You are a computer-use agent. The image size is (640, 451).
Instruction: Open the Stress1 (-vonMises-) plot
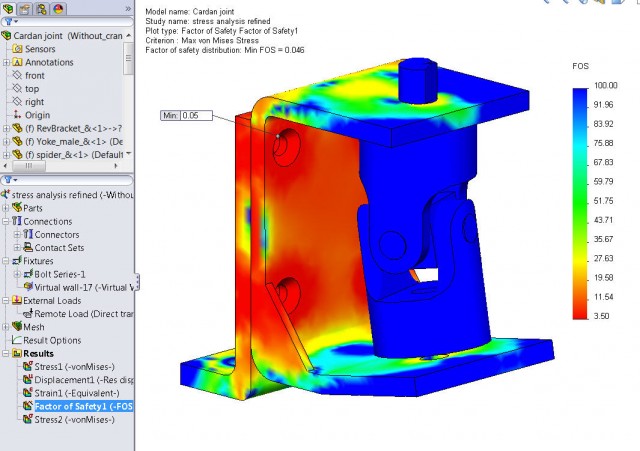pos(69,367)
